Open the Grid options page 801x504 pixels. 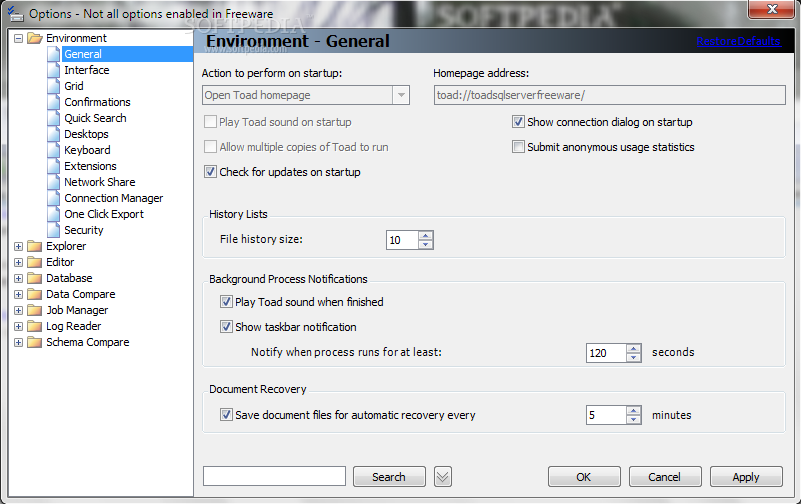pos(74,86)
